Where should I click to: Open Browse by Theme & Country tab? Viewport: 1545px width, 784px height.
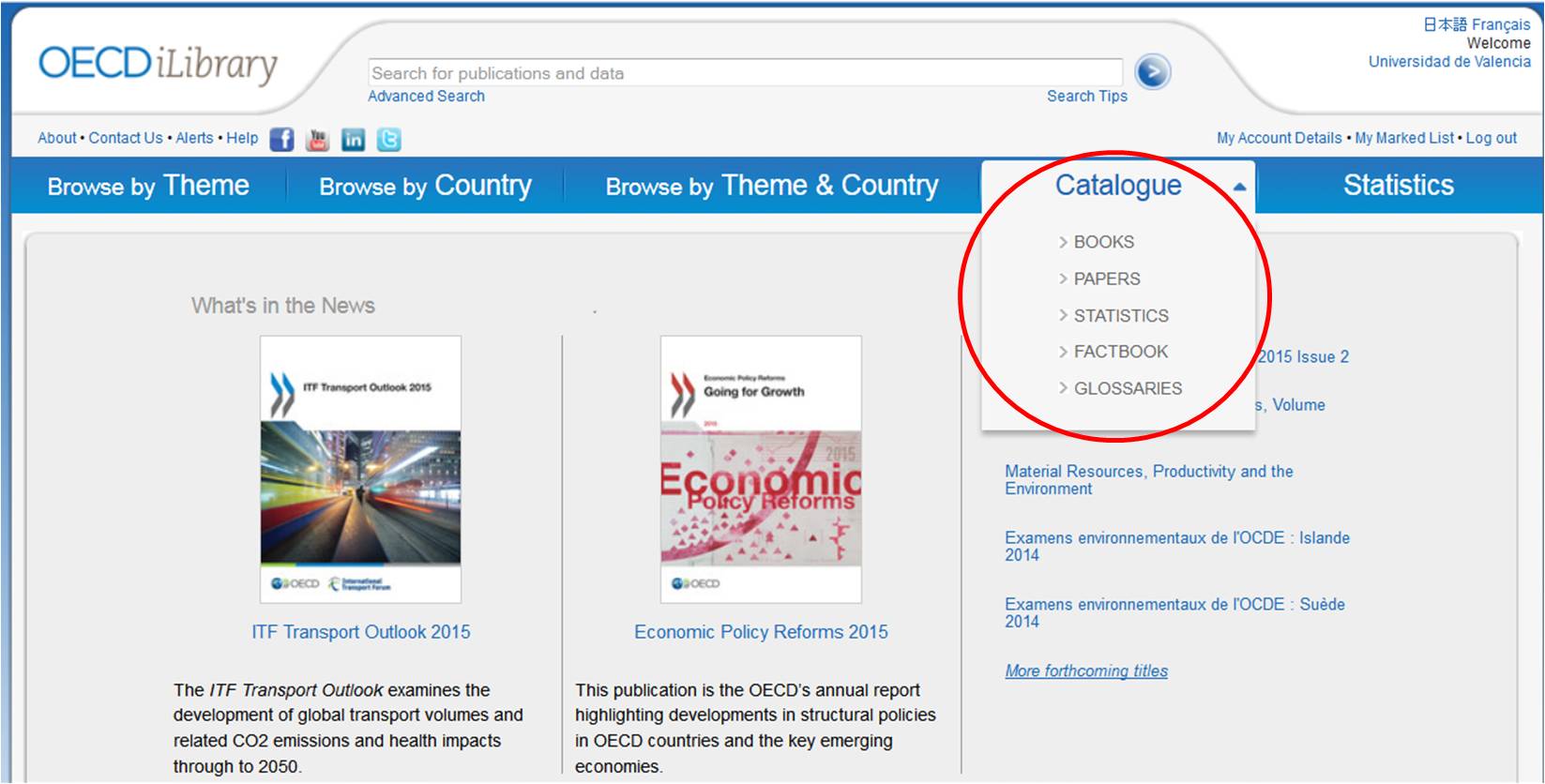point(771,186)
